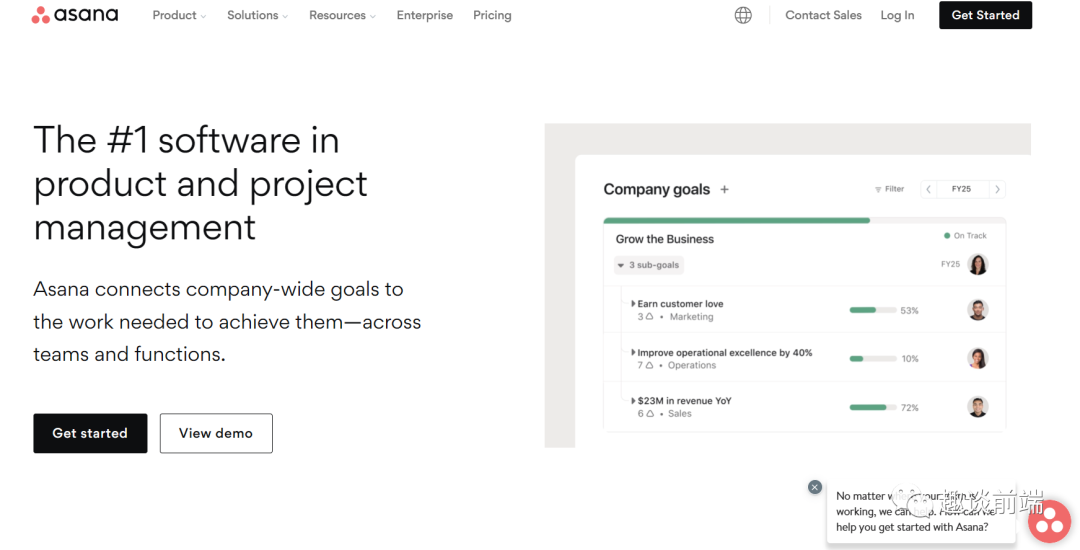Expand the Resources dropdown menu
This screenshot has width=1080, height=550.
point(342,15)
